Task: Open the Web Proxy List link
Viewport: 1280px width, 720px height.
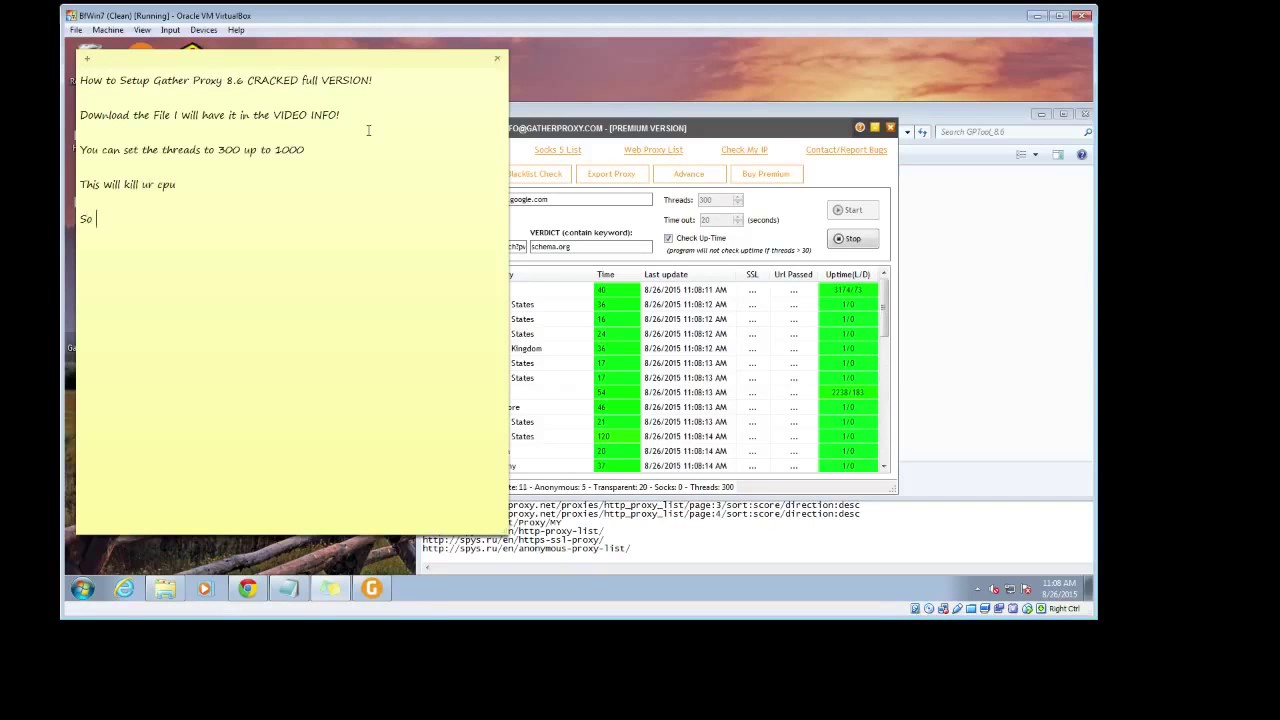Action: click(653, 150)
